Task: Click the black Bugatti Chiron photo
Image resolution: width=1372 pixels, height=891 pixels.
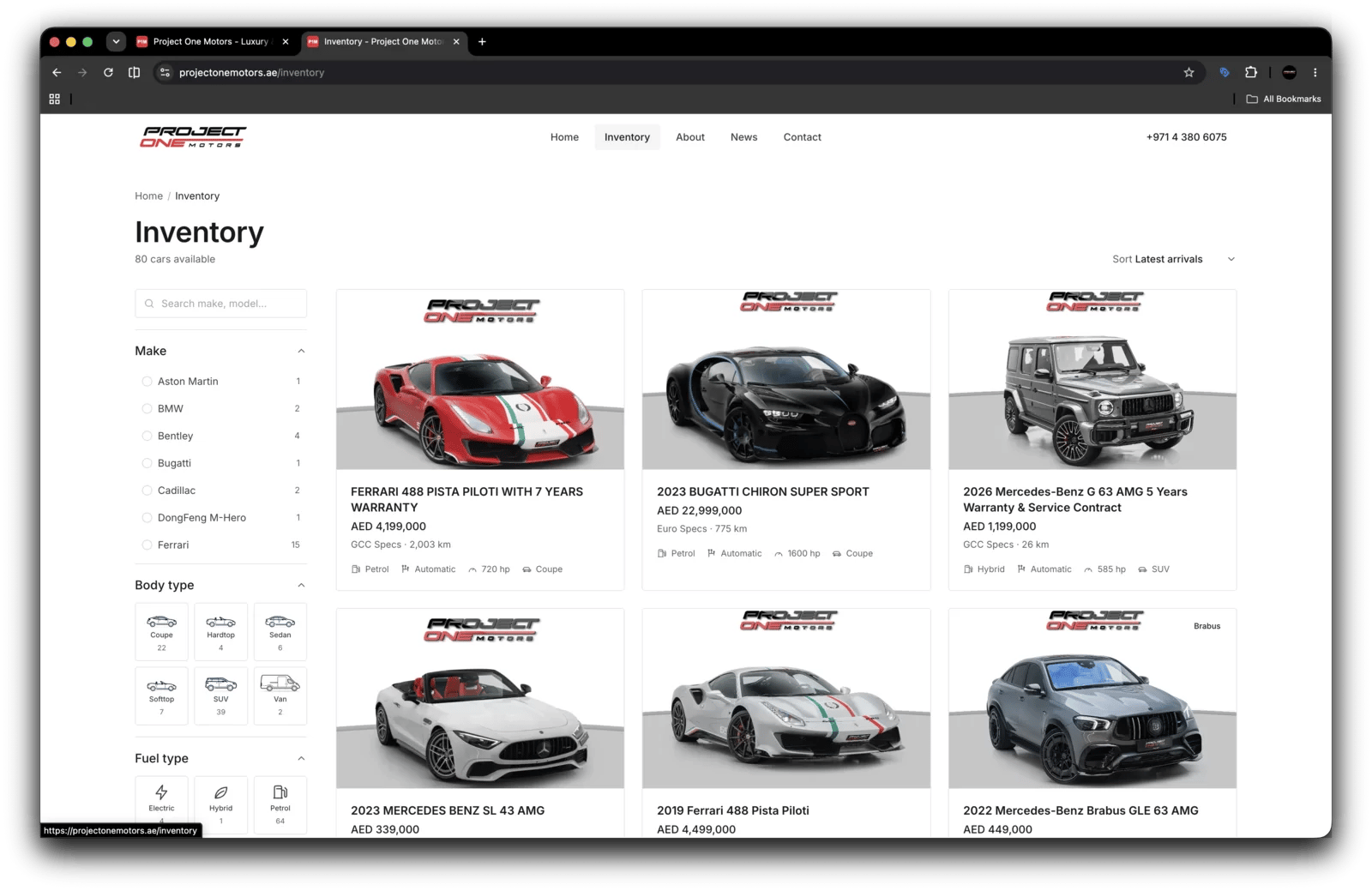Action: 786,380
